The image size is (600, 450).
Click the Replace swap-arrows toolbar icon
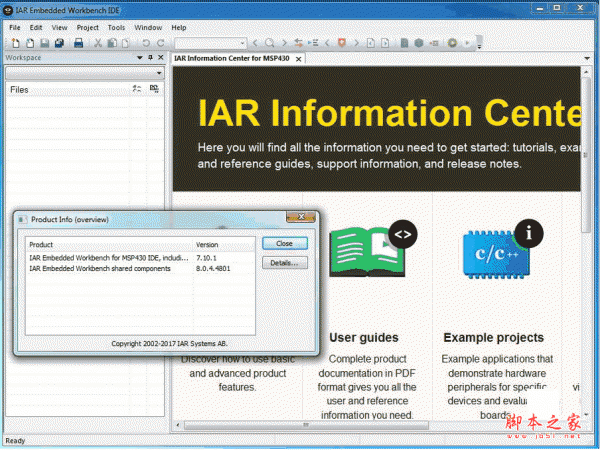(298, 43)
